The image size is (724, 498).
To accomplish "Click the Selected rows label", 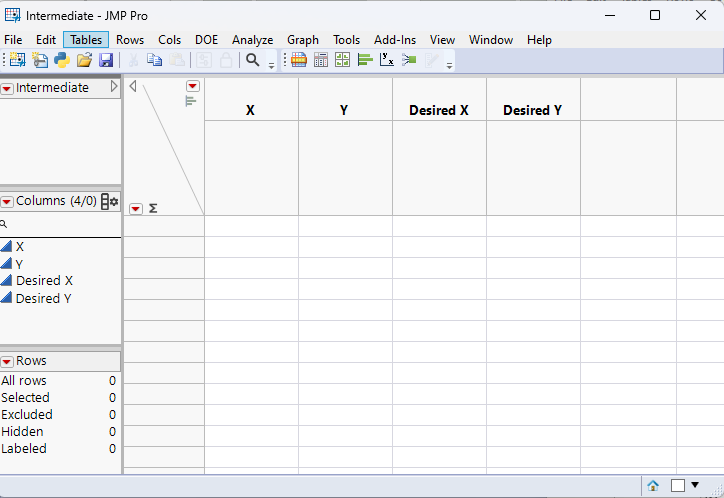I will pyautogui.click(x=25, y=398).
